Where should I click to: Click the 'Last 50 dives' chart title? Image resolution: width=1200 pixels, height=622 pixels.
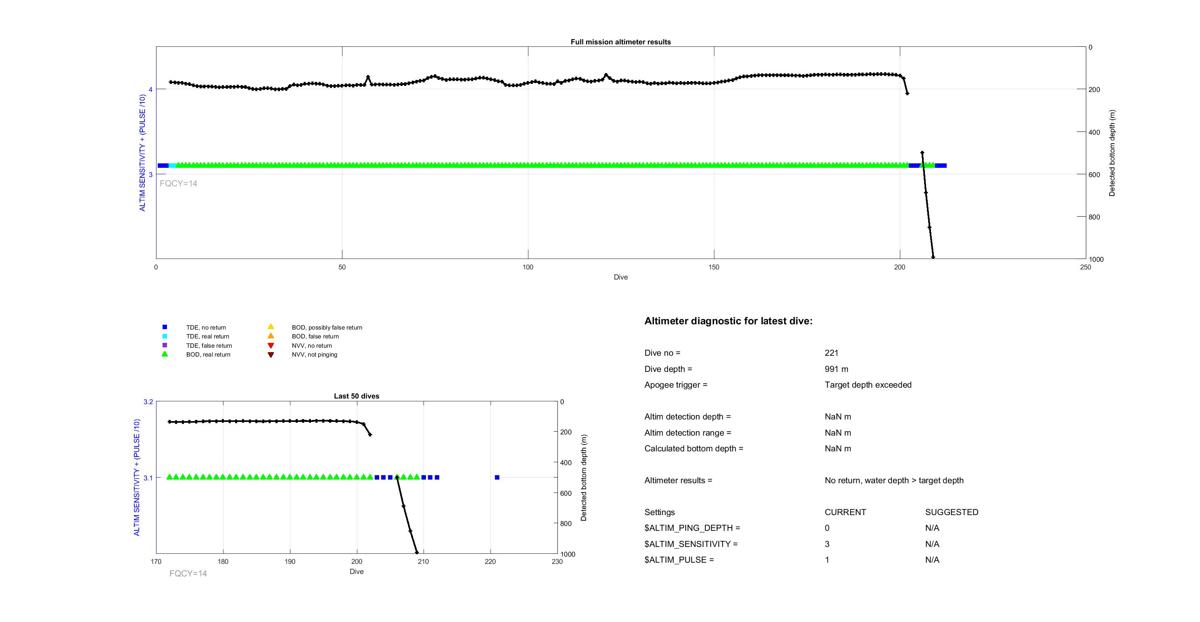point(357,396)
